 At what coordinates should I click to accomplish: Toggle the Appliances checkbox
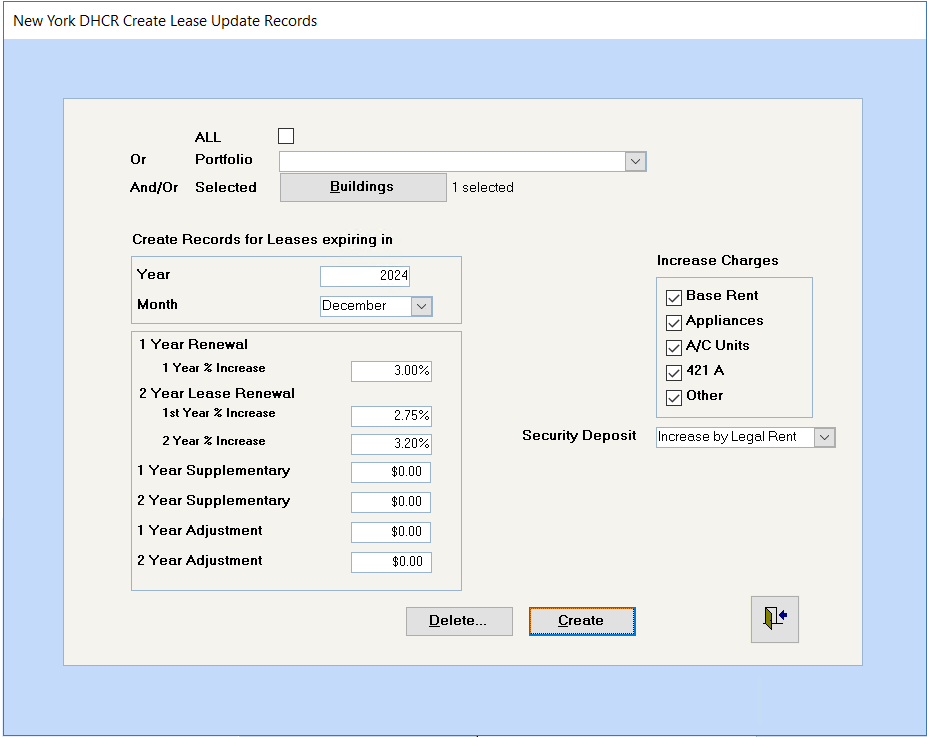click(674, 323)
